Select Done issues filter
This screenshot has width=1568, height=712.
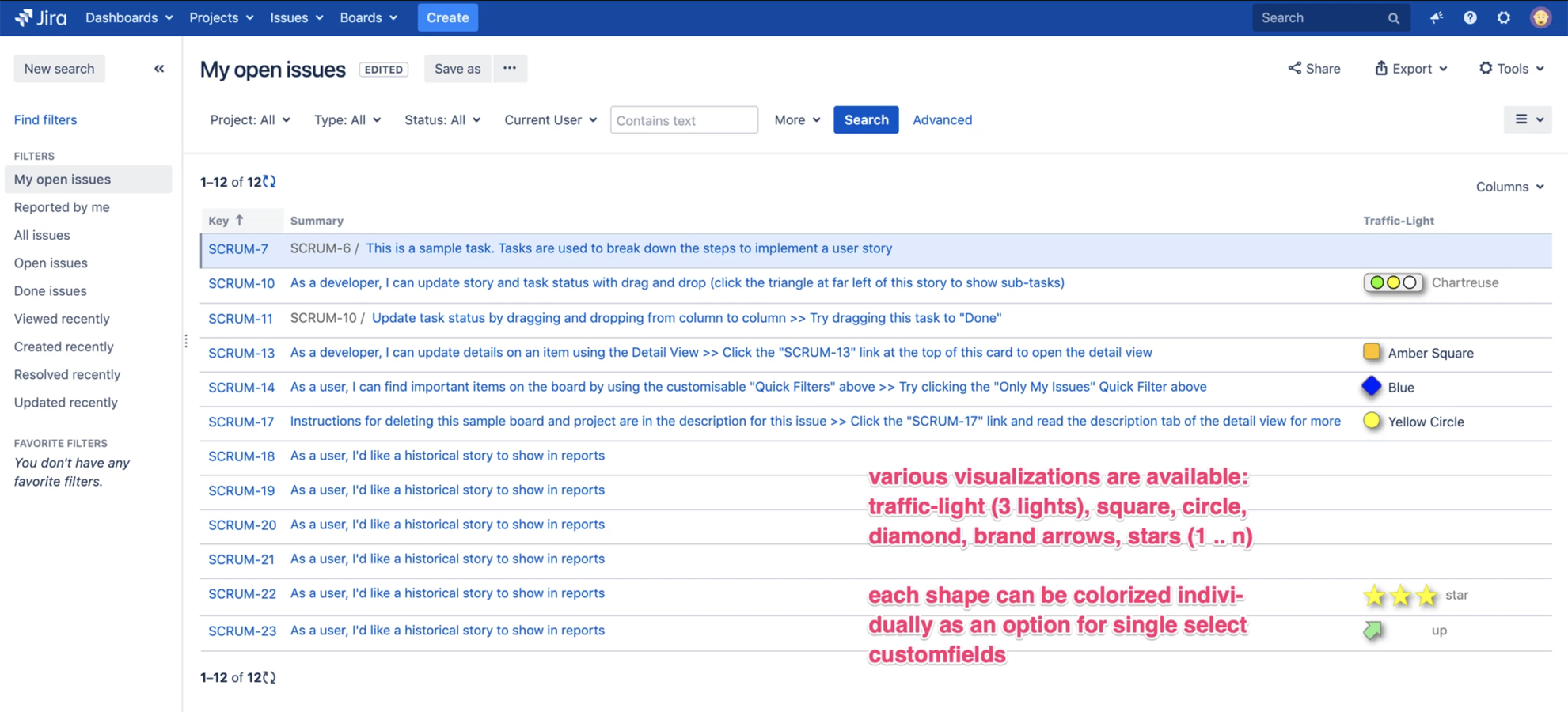(x=51, y=290)
